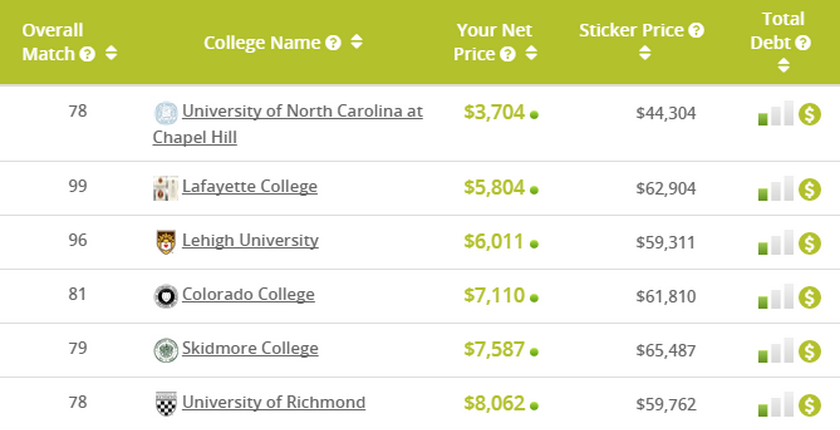
Task: Open the Sticker Price help icon
Action: pos(696,31)
